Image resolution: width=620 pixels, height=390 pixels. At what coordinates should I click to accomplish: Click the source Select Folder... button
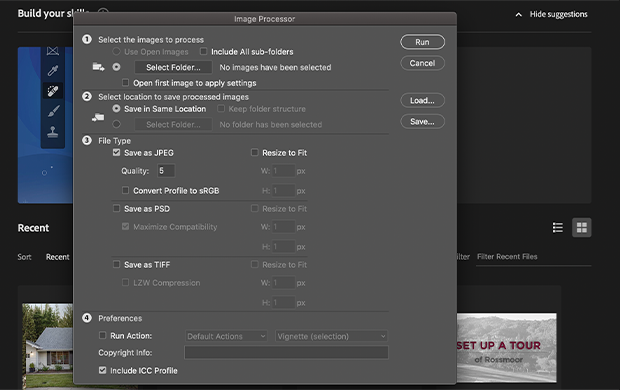tap(173, 67)
